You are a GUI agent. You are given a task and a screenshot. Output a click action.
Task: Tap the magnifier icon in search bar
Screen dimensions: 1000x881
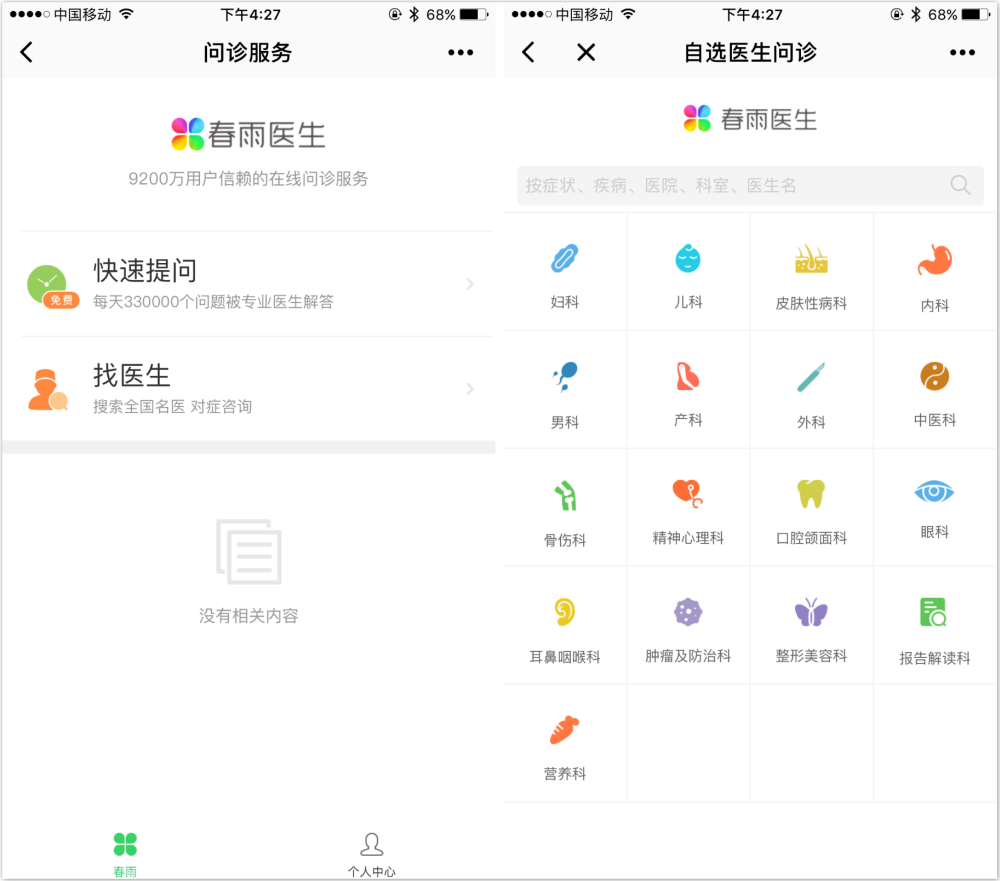tap(960, 186)
